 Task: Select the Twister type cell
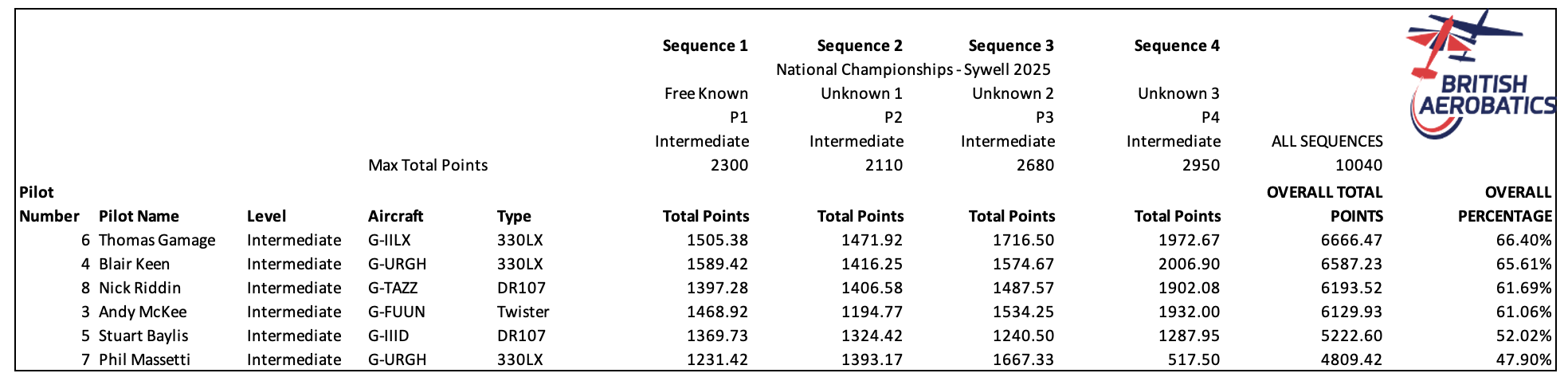point(523,312)
